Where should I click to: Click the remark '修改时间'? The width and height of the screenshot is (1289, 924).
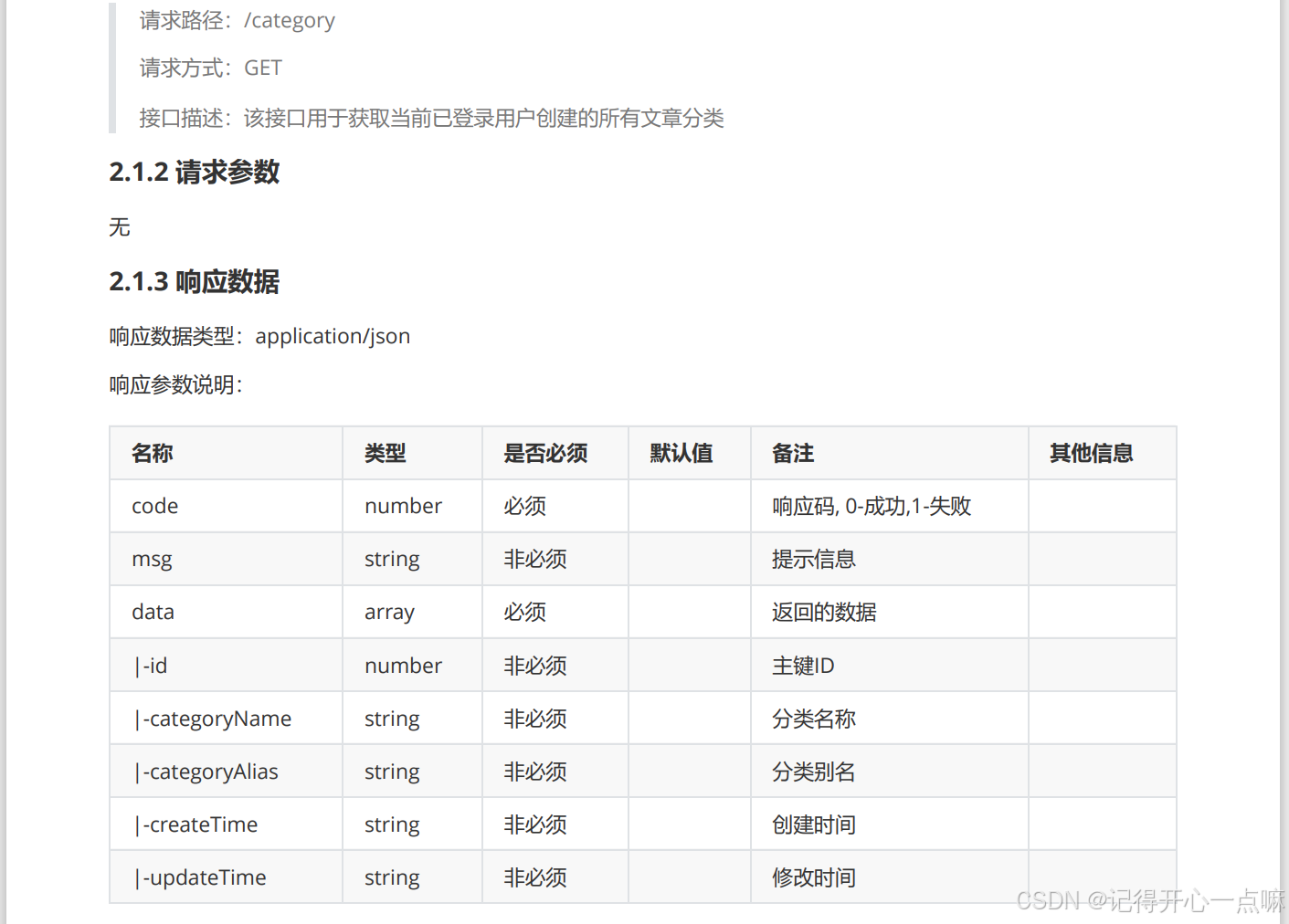814,877
